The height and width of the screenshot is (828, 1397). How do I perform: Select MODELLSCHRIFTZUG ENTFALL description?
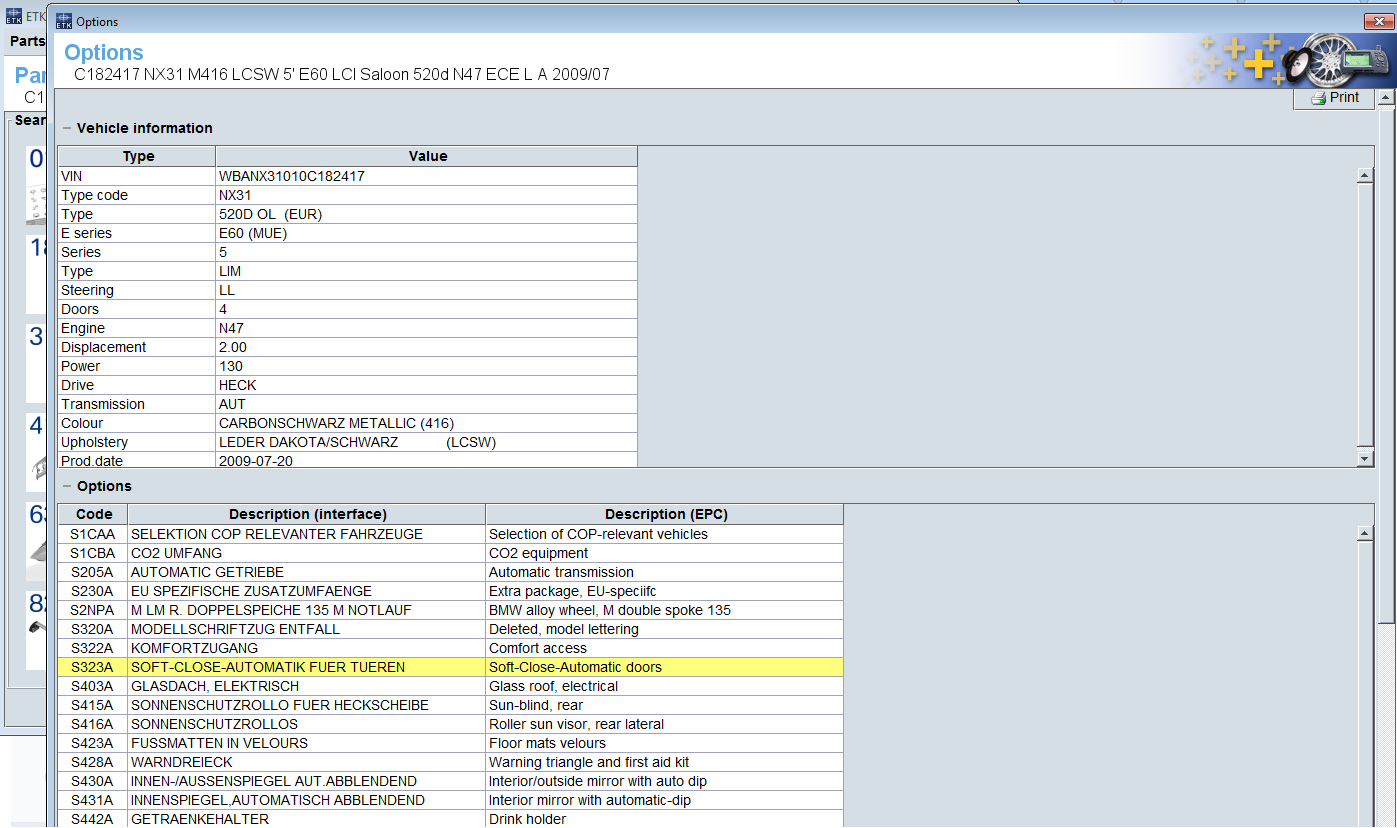click(235, 629)
